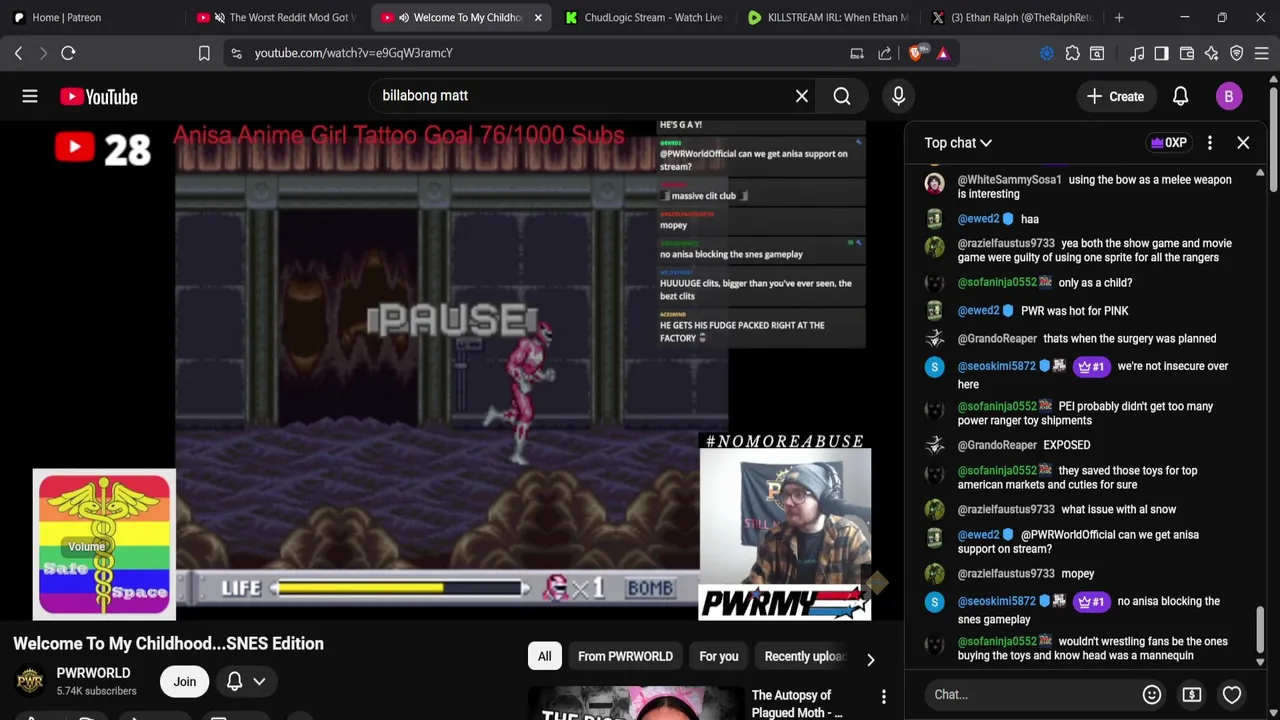Open a new browser tab
This screenshot has width=1280, height=720.
[x=1119, y=17]
